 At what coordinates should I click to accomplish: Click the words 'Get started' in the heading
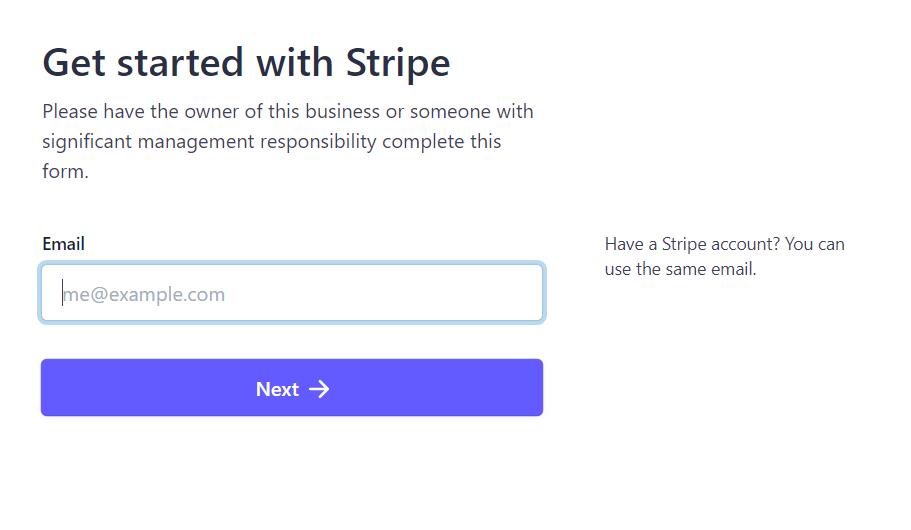click(x=143, y=62)
